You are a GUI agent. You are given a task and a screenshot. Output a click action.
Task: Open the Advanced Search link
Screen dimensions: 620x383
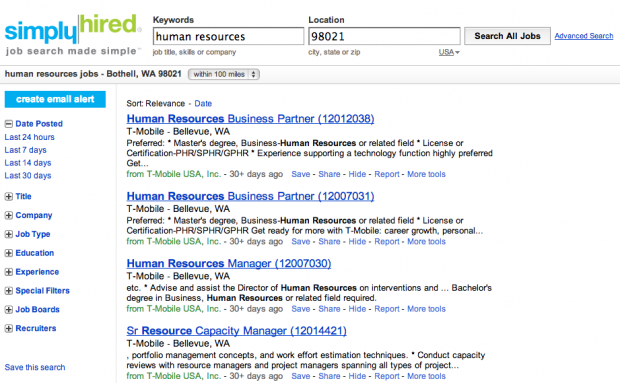tap(584, 36)
